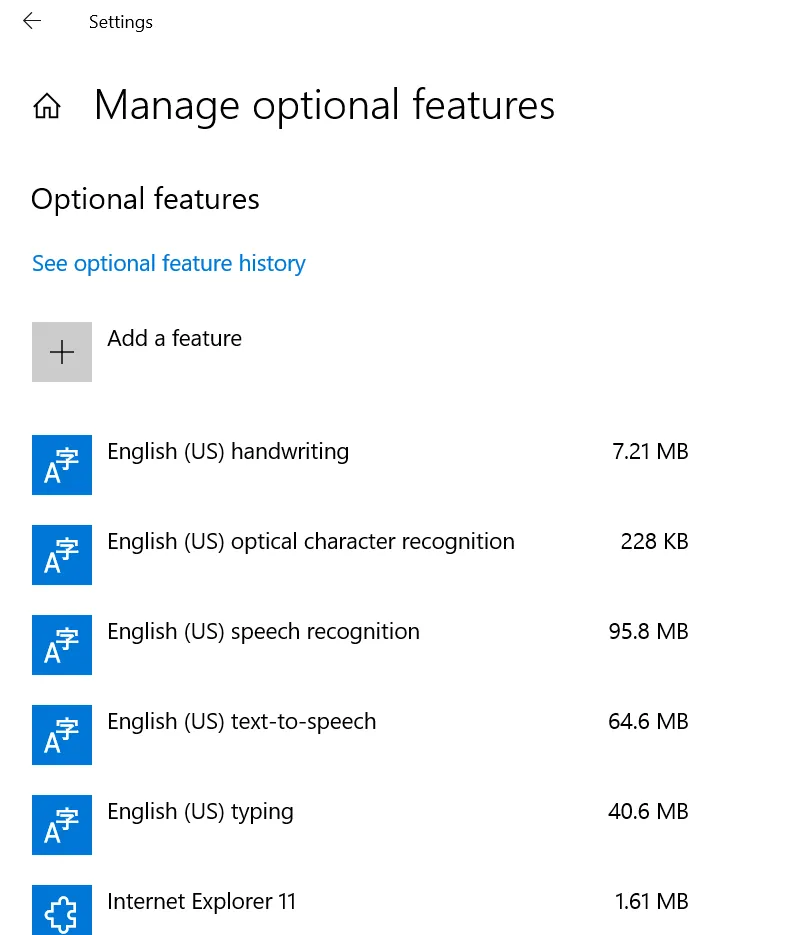Click the Manage optional features heading
Image resolution: width=790 pixels, height=935 pixels.
tap(324, 106)
